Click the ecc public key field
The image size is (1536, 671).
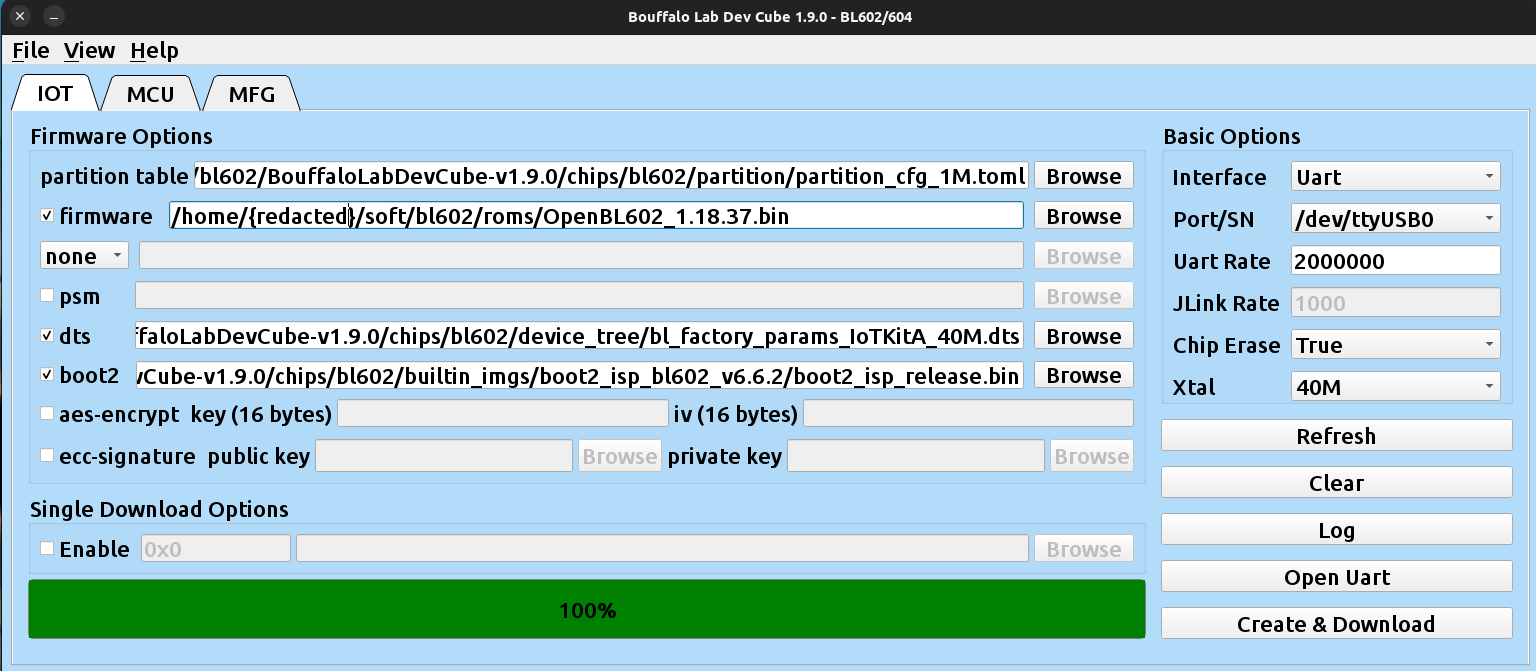click(444, 456)
